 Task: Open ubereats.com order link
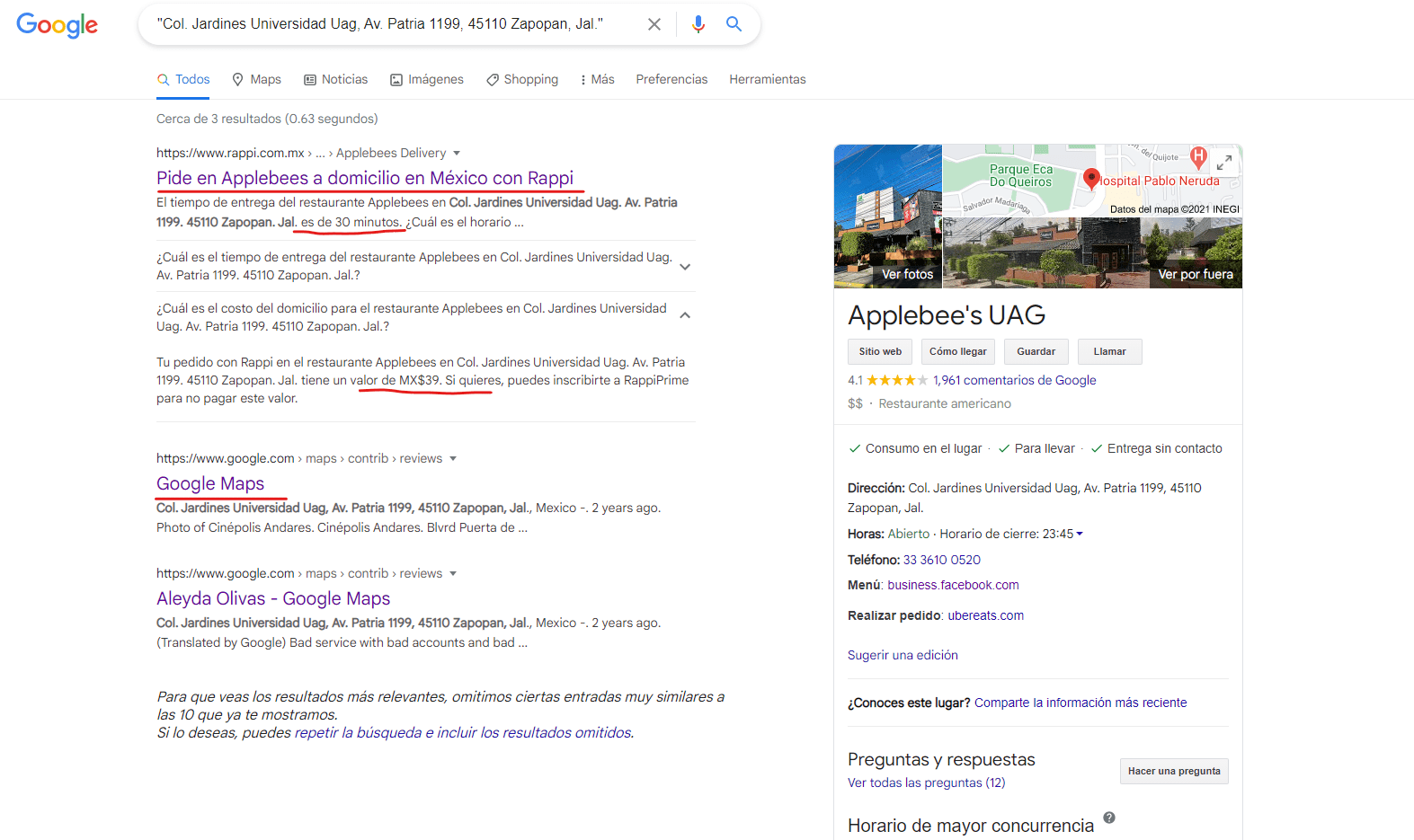pos(986,615)
